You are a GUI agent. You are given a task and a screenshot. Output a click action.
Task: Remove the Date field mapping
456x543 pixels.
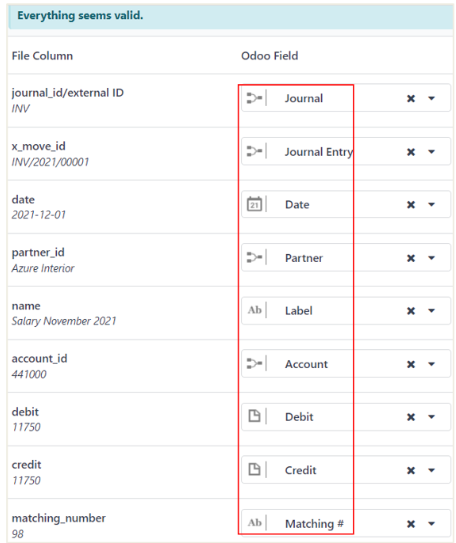(x=411, y=205)
